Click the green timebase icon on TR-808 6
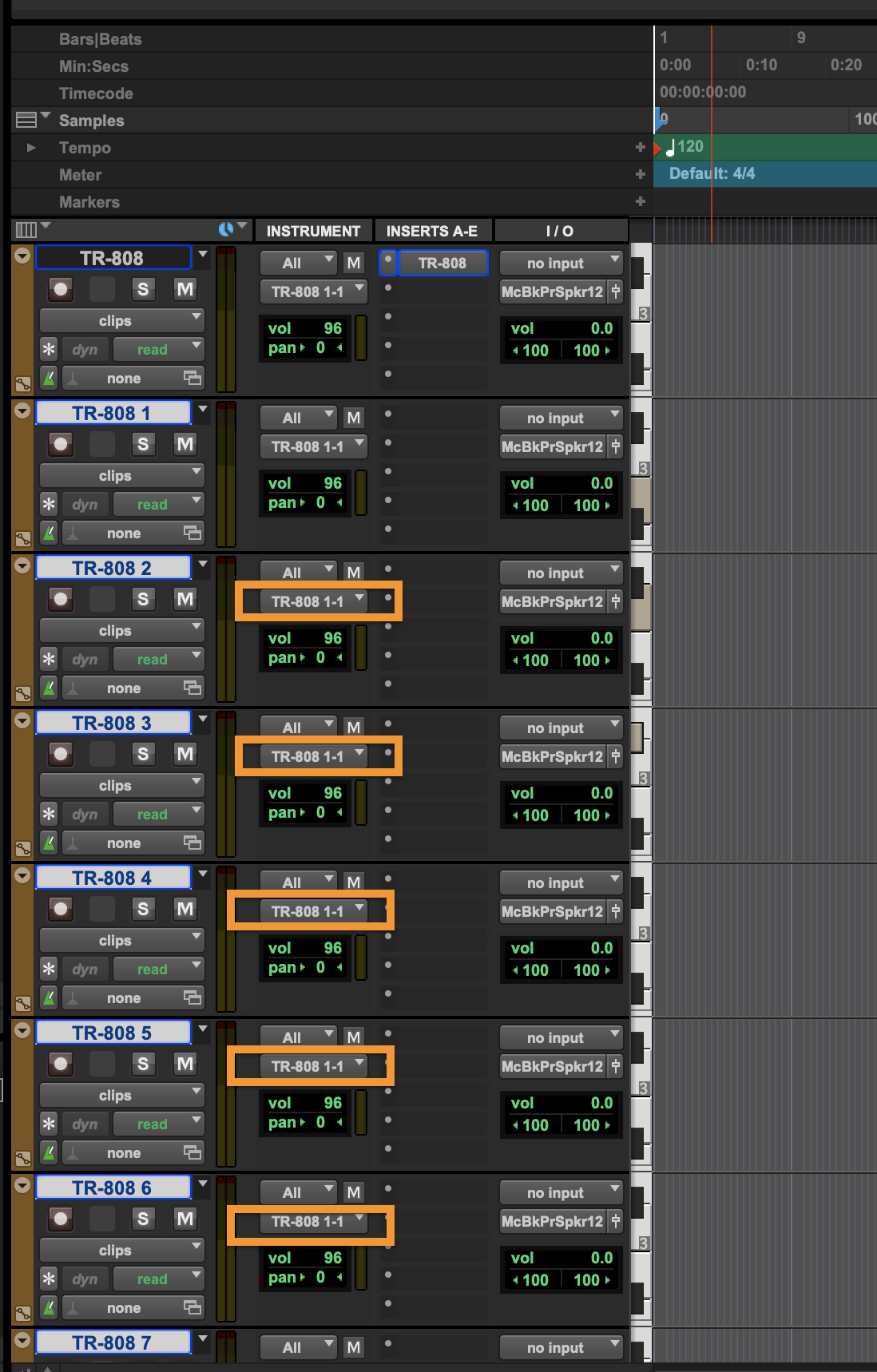 tap(49, 1307)
